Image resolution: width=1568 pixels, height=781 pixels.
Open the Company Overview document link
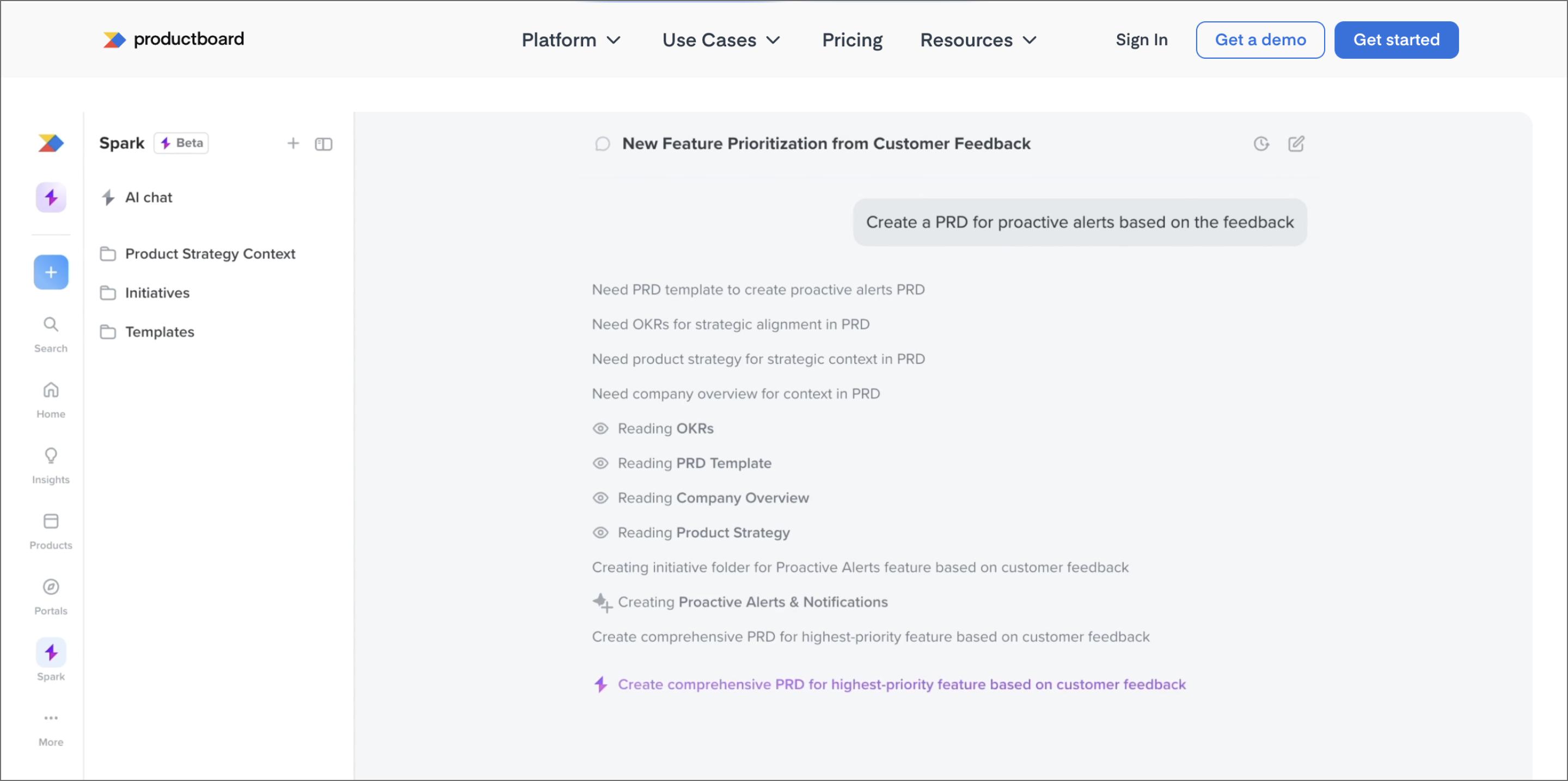743,498
